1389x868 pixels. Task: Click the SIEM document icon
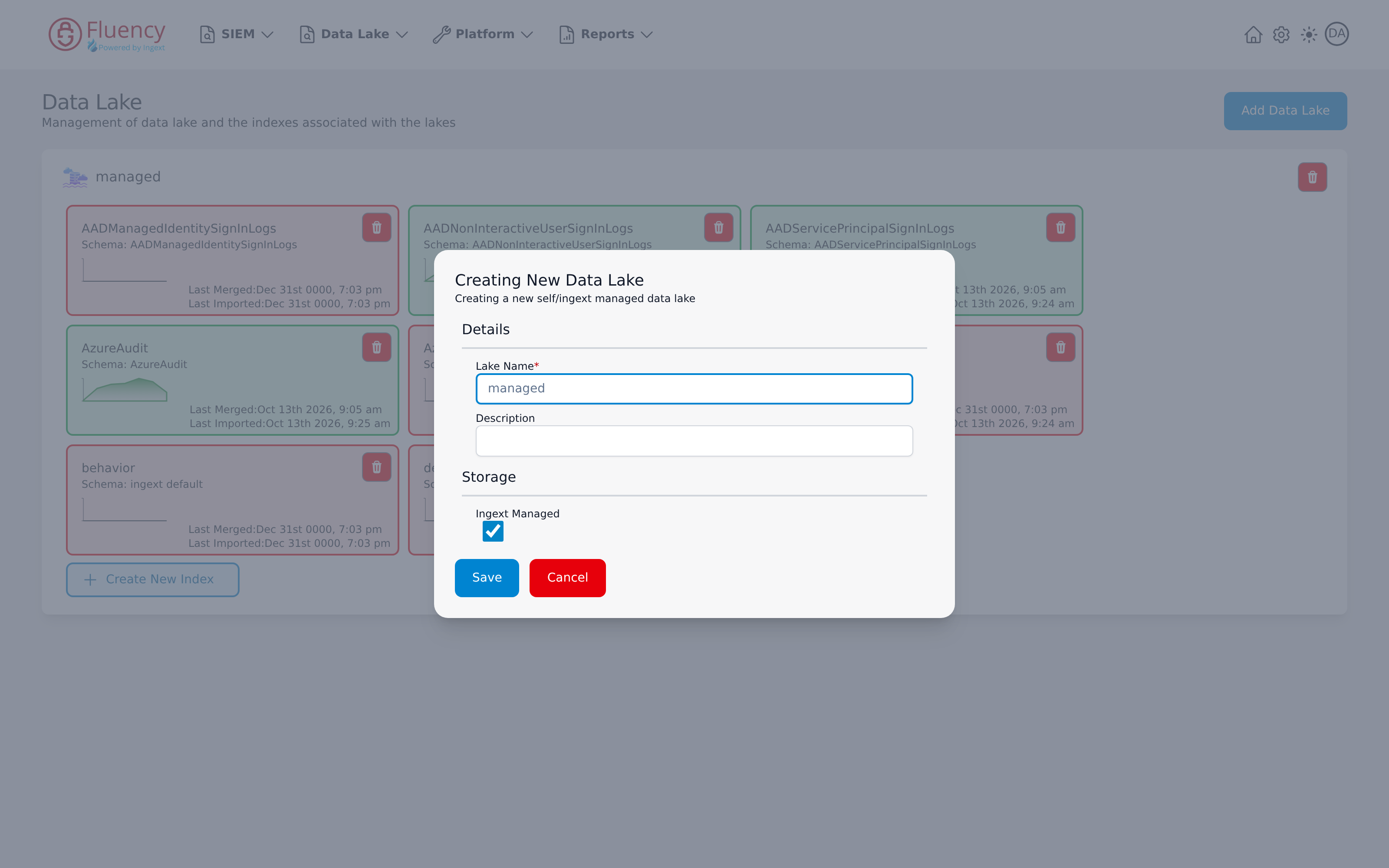pyautogui.click(x=207, y=34)
